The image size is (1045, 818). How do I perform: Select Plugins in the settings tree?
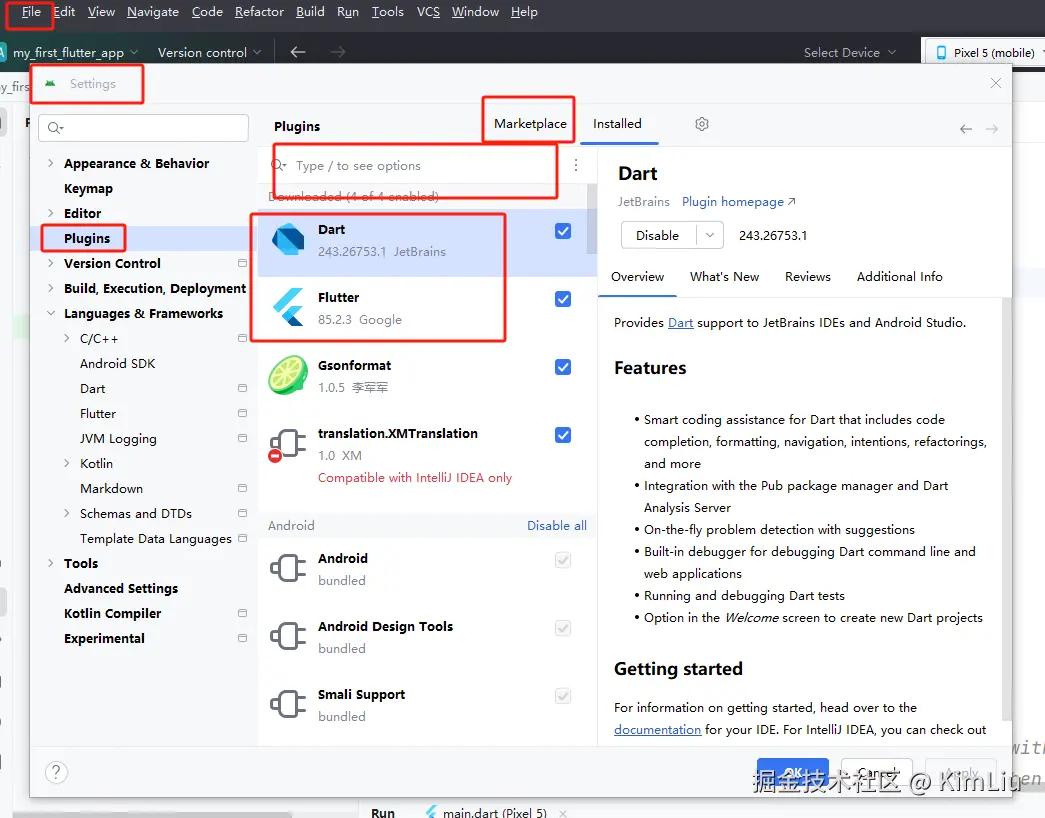(87, 239)
